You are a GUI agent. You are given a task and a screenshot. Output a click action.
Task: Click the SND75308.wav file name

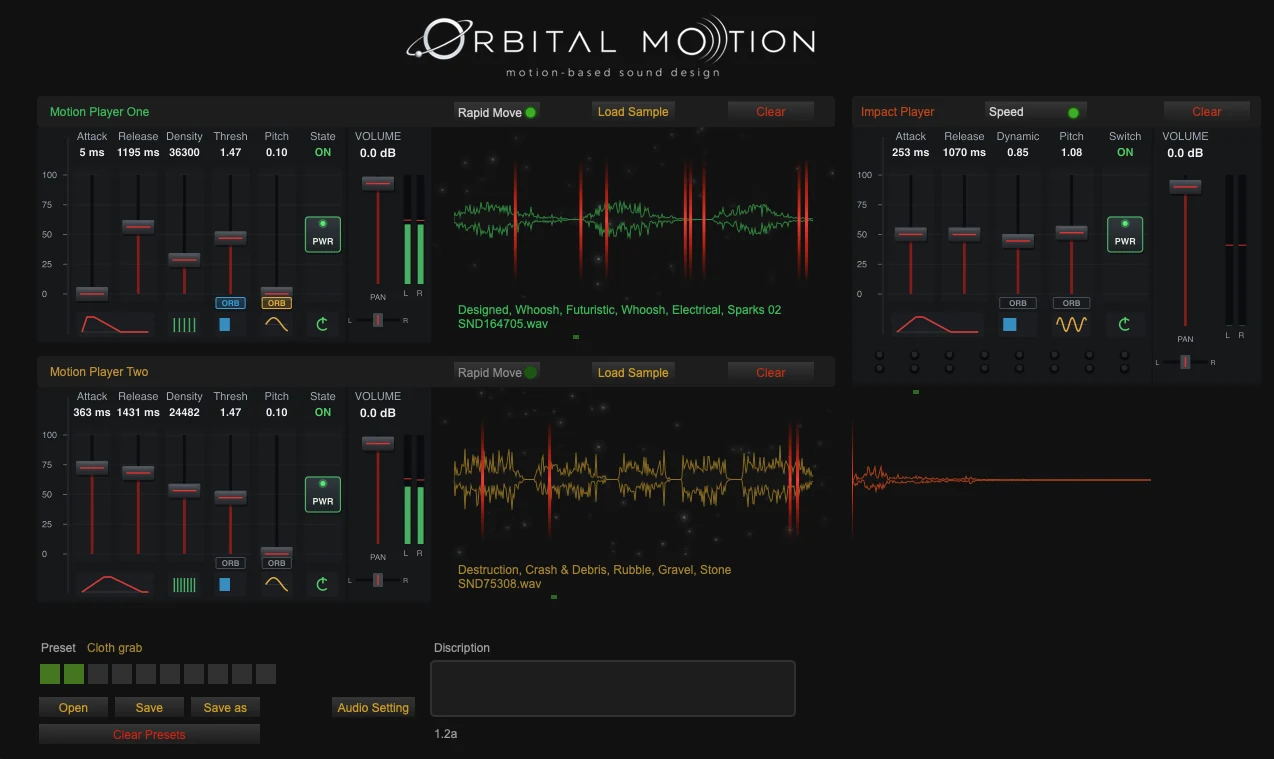coord(500,584)
